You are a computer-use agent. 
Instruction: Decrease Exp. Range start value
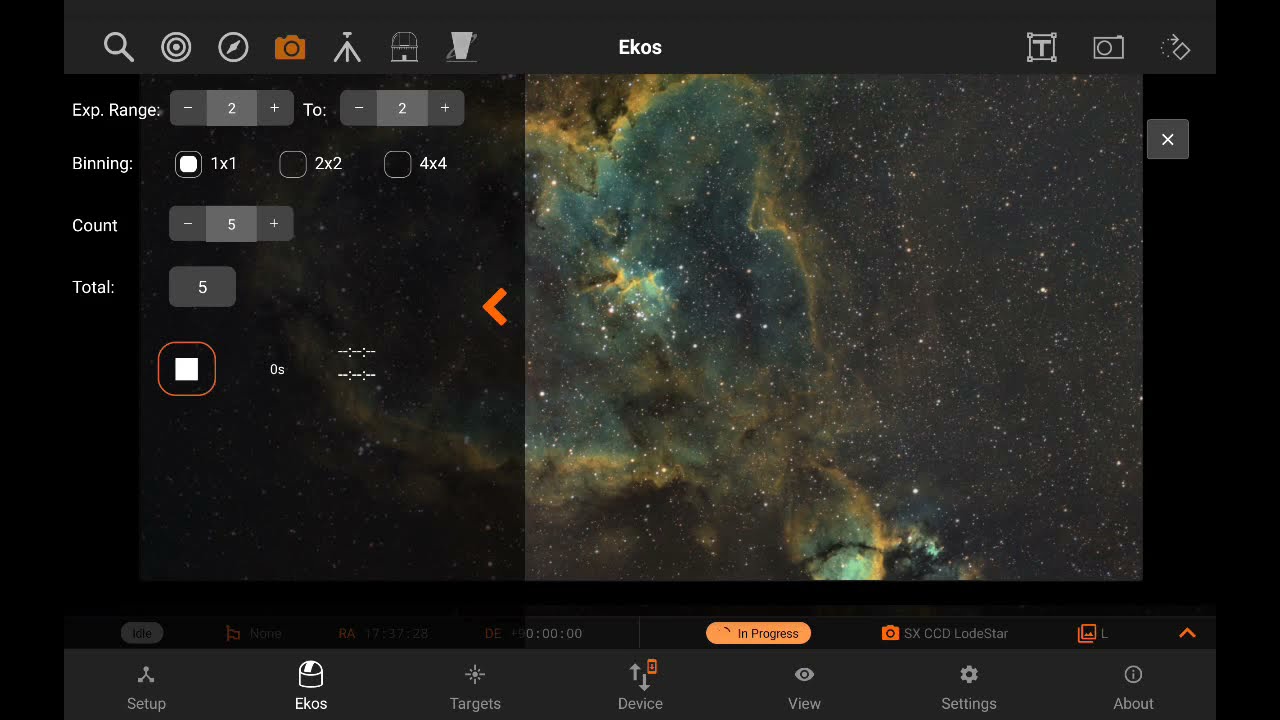point(188,108)
